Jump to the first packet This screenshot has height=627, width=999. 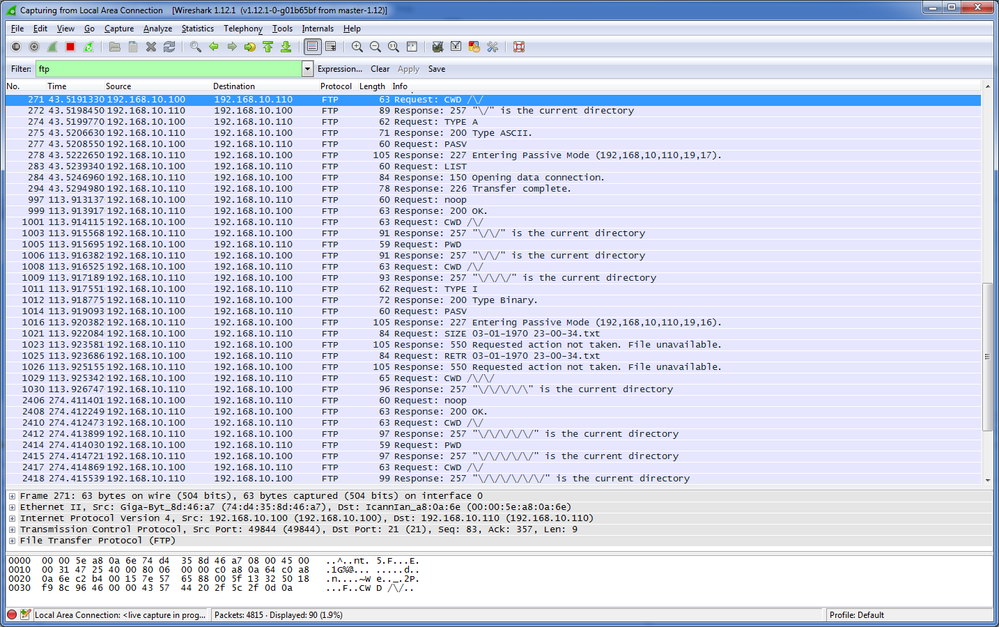coord(268,47)
